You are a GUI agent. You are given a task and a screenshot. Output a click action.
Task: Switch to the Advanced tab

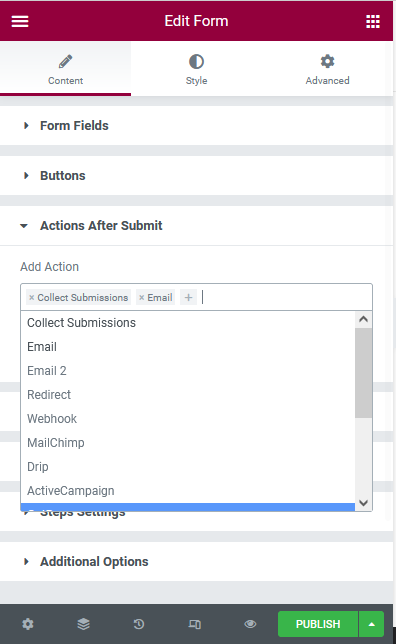tap(327, 69)
